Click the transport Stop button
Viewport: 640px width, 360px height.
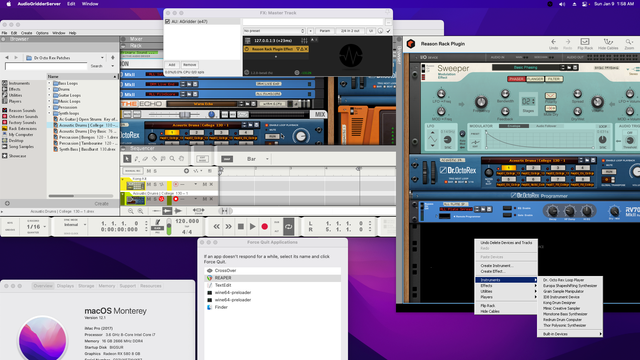241,227
